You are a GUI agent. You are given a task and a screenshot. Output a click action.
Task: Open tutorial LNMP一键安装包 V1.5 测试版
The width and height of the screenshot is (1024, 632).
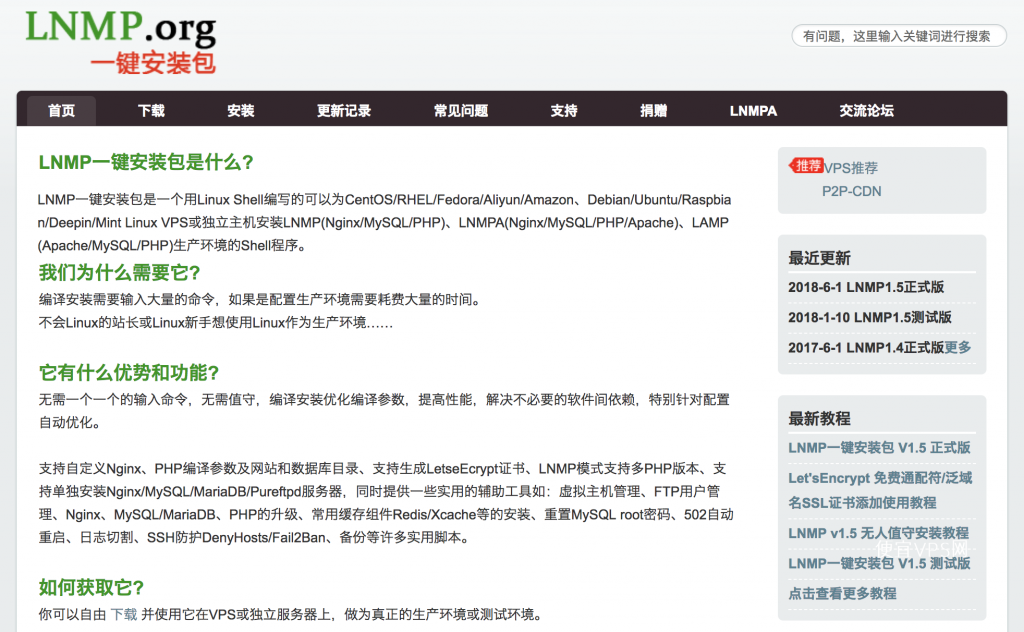click(x=879, y=563)
